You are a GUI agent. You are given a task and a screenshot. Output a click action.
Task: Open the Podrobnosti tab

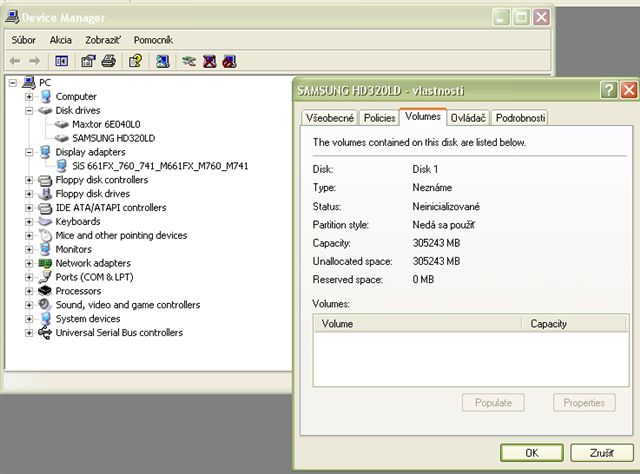(x=520, y=118)
